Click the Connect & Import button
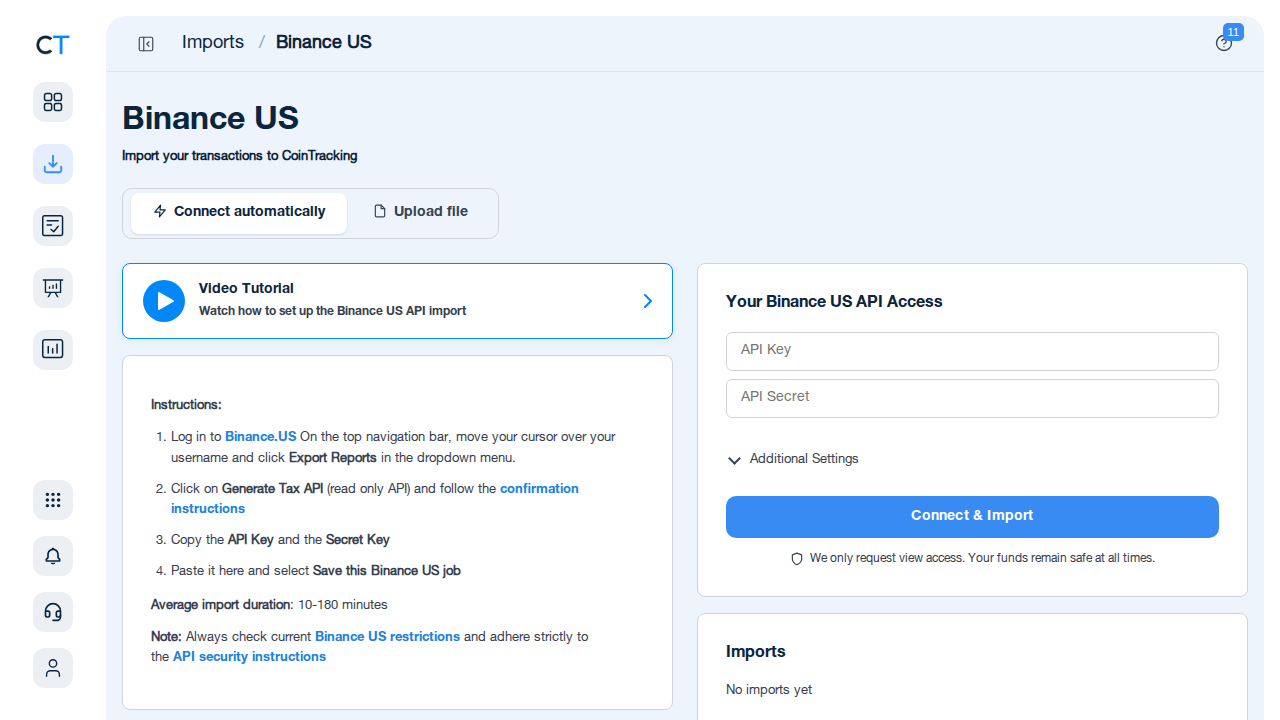This screenshot has width=1280, height=720. pyautogui.click(x=972, y=517)
